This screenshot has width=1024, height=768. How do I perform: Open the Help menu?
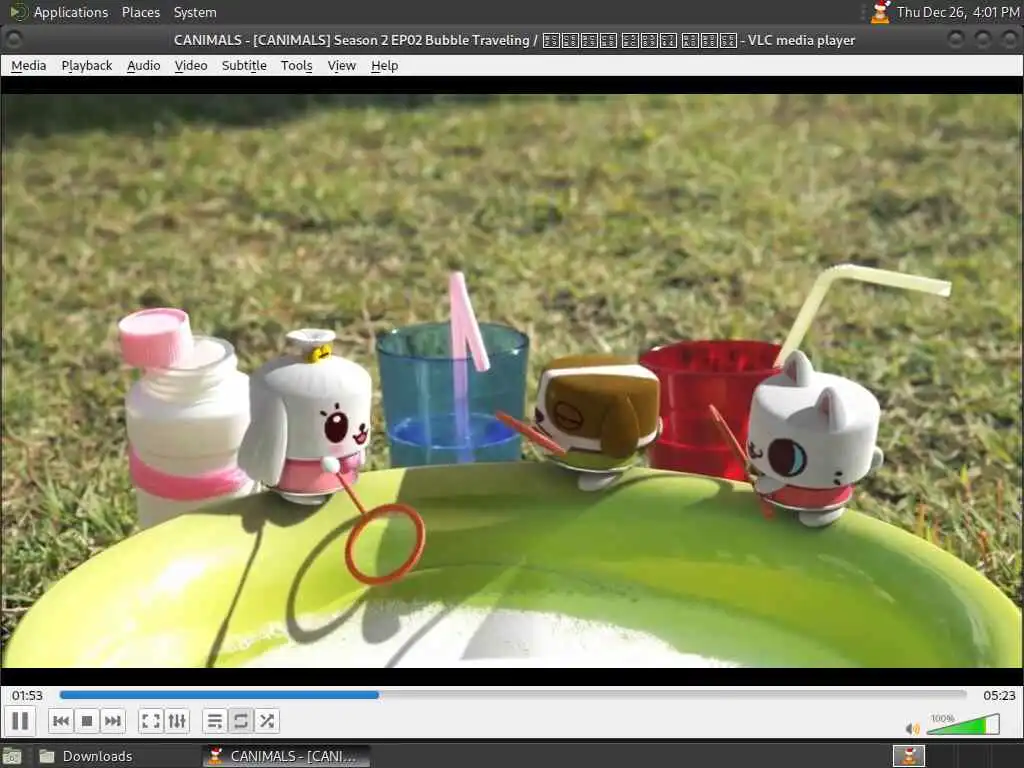(385, 65)
